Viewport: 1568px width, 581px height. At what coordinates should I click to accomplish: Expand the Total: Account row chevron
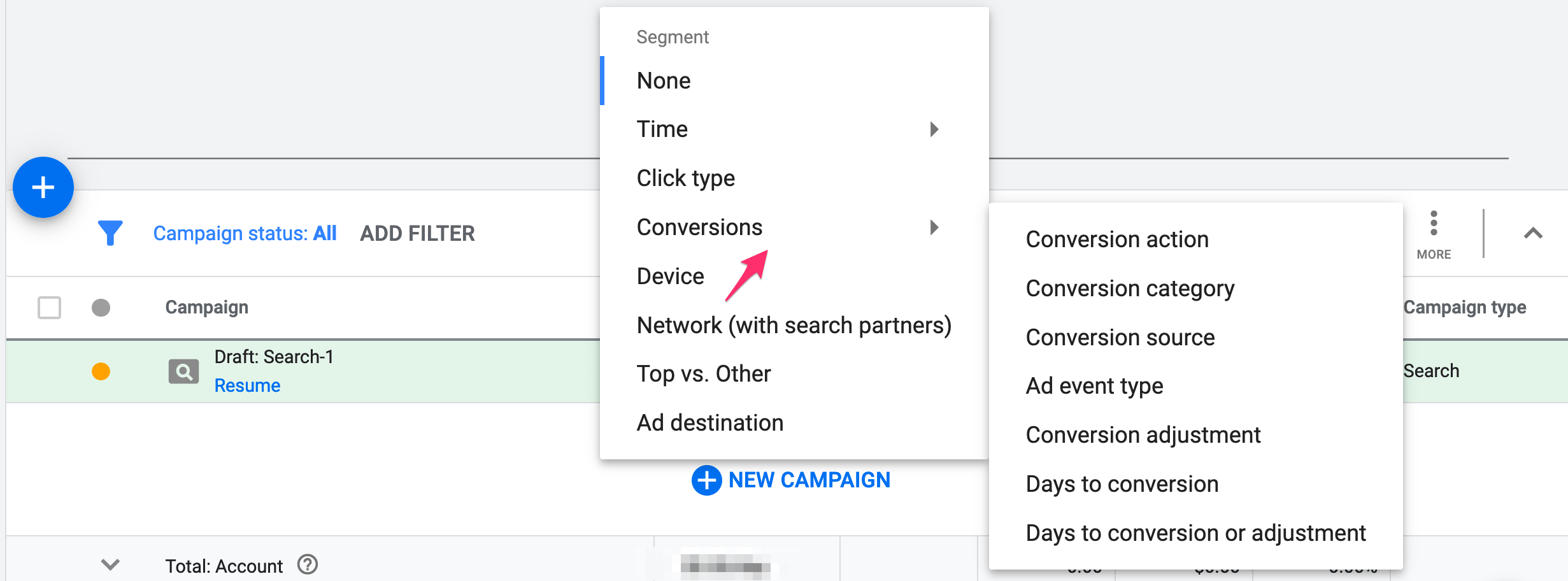point(110,565)
